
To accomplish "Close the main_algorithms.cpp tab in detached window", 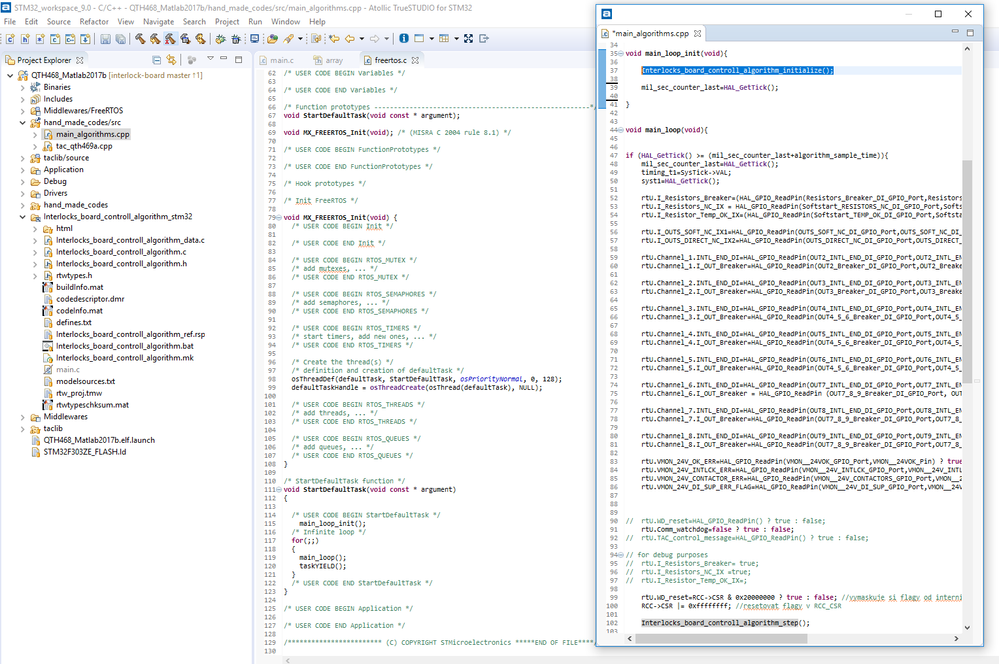I will tap(698, 34).
